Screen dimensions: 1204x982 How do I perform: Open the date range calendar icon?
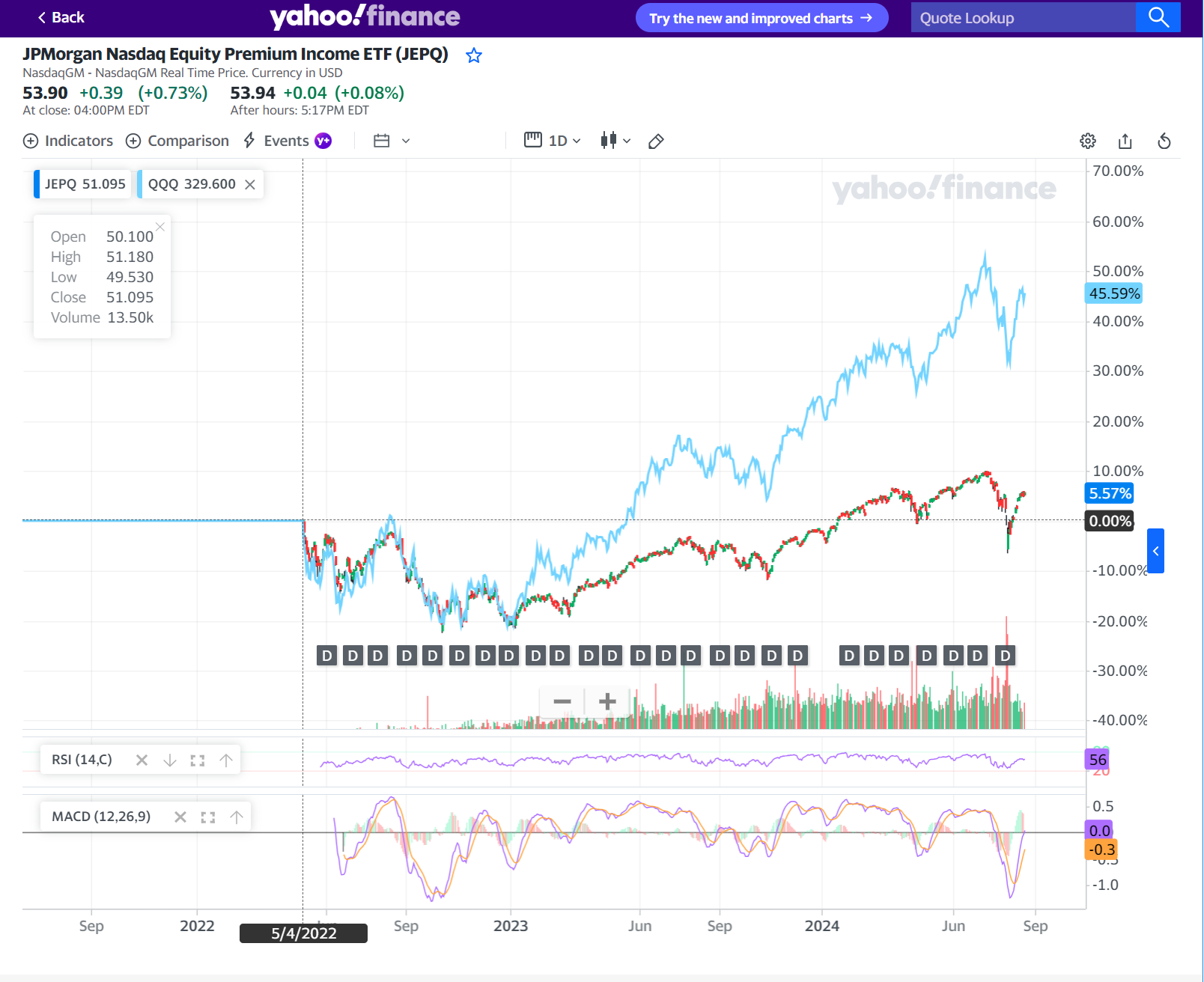382,141
